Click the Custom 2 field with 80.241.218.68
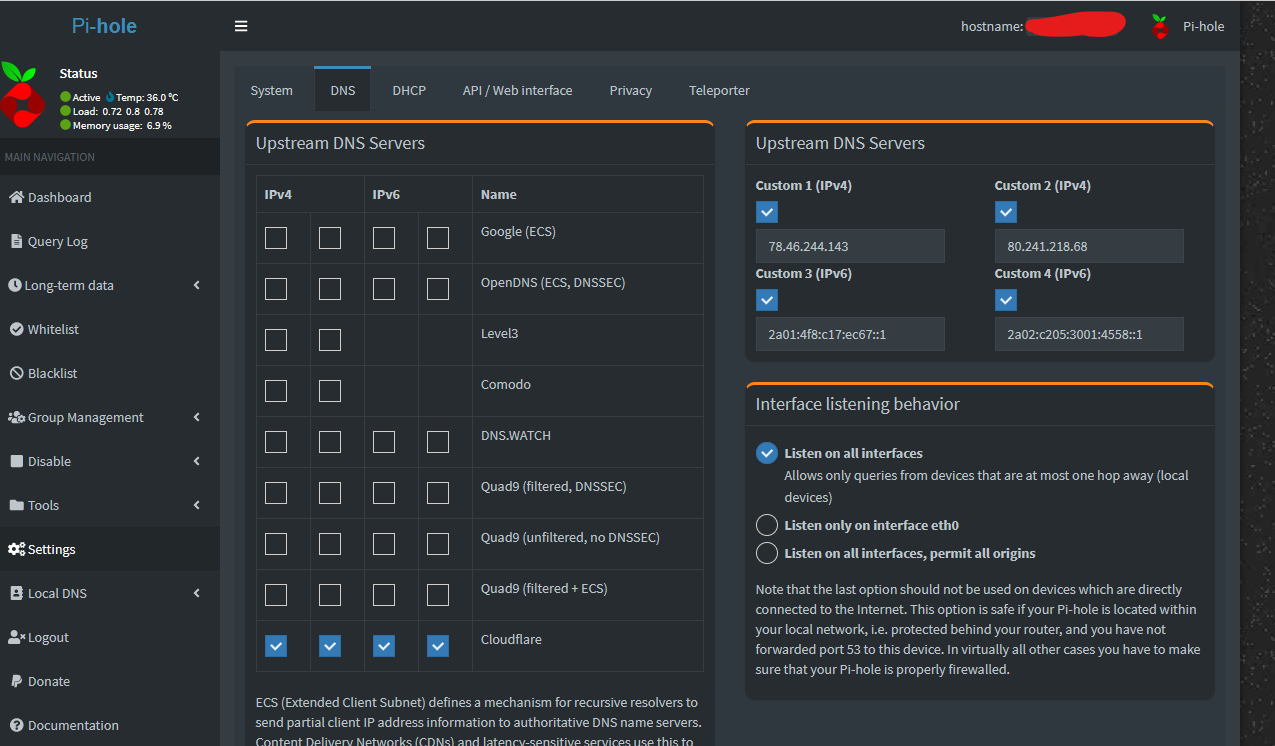This screenshot has width=1275, height=746. (x=1089, y=246)
